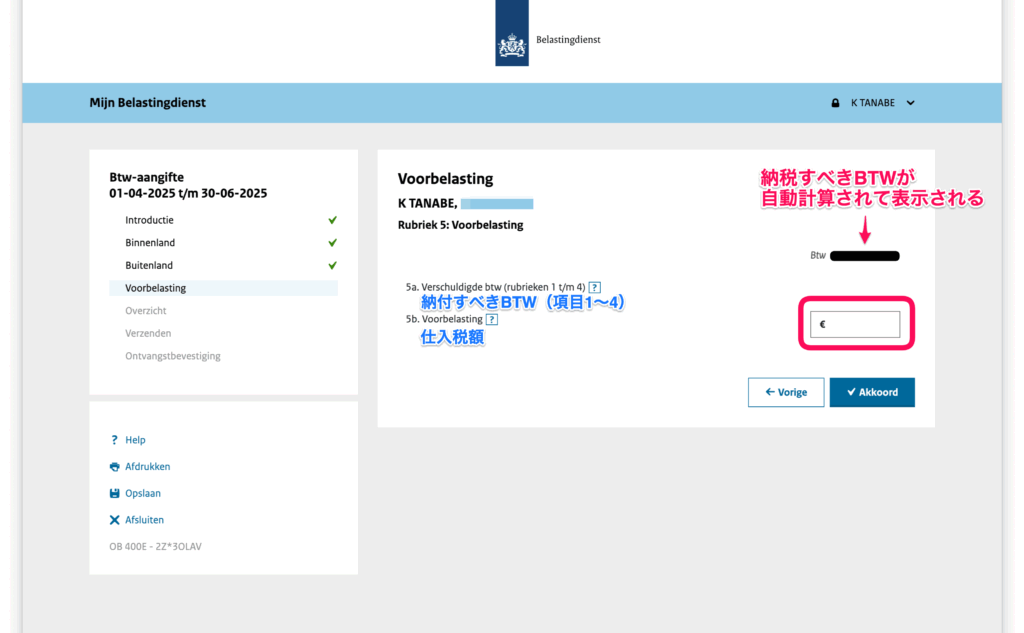
Task: Click the printer icon for Afdrukken
Action: point(115,467)
